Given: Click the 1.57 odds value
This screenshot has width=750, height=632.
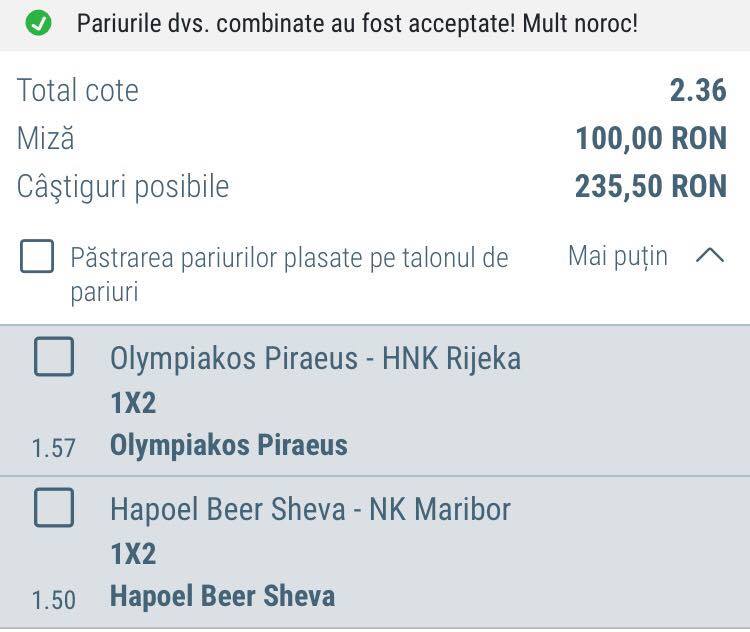Looking at the screenshot, I should pyautogui.click(x=54, y=448).
